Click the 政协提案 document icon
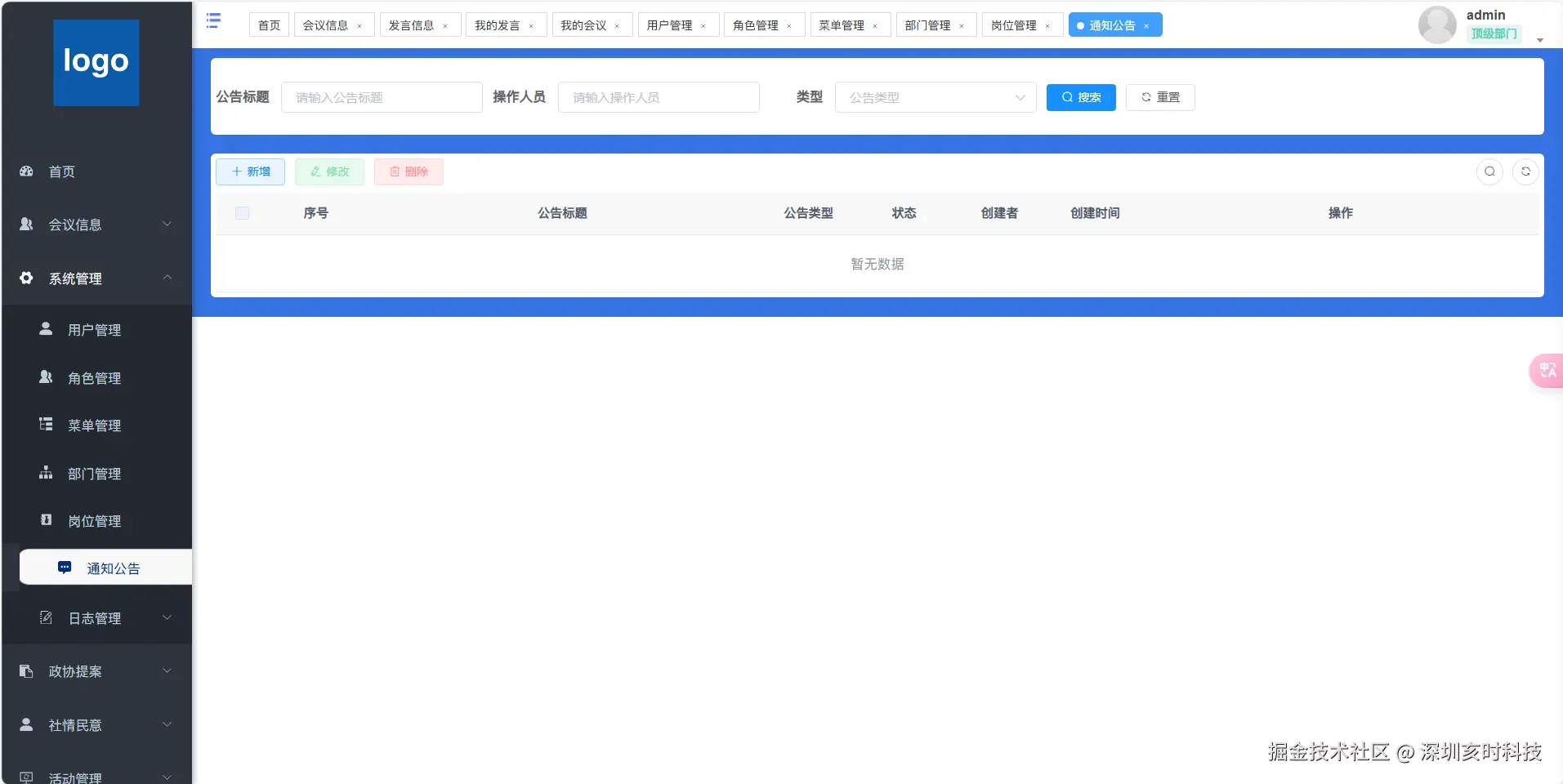The height and width of the screenshot is (784, 1563). point(26,671)
